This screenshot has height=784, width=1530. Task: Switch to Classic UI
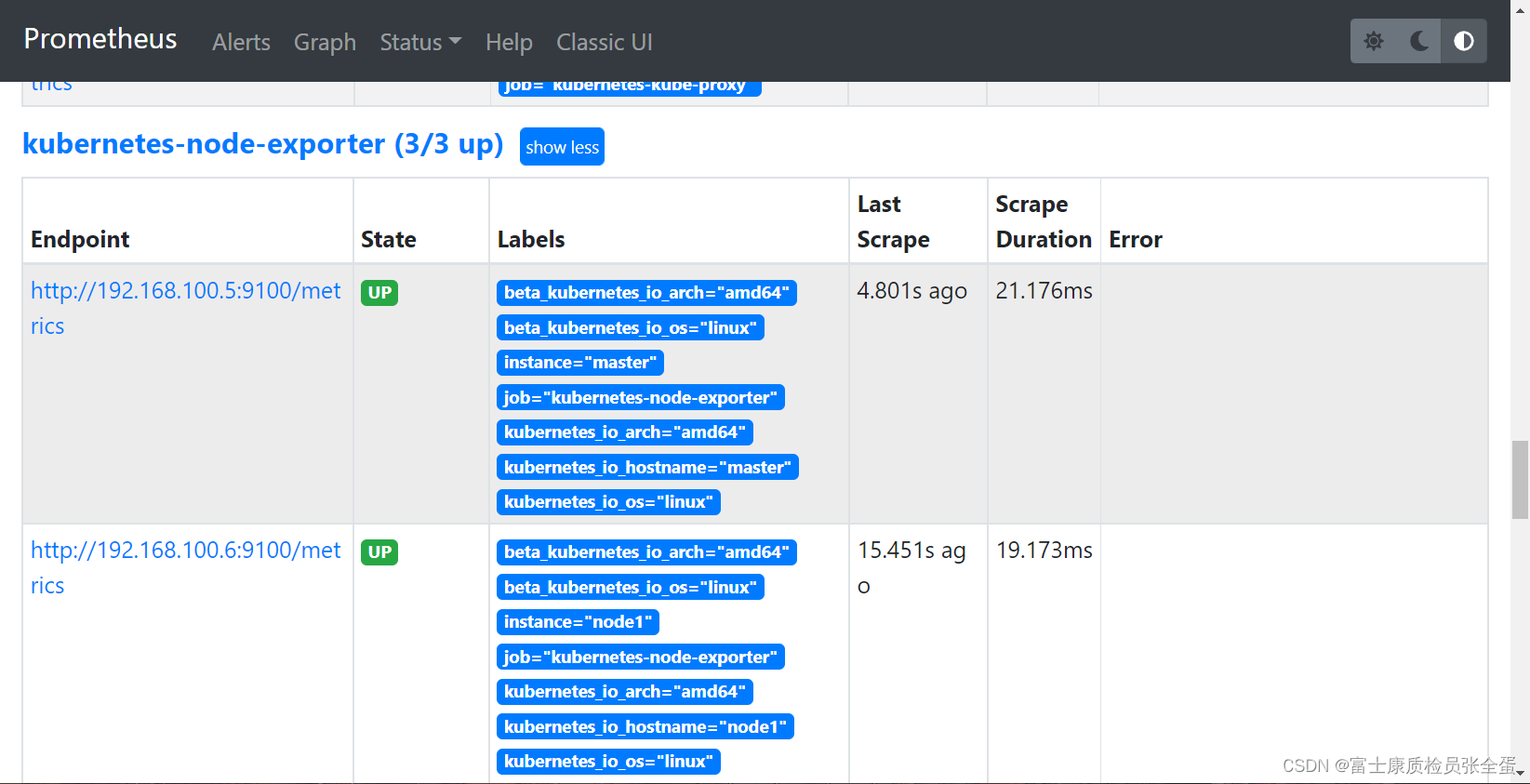[x=605, y=42]
